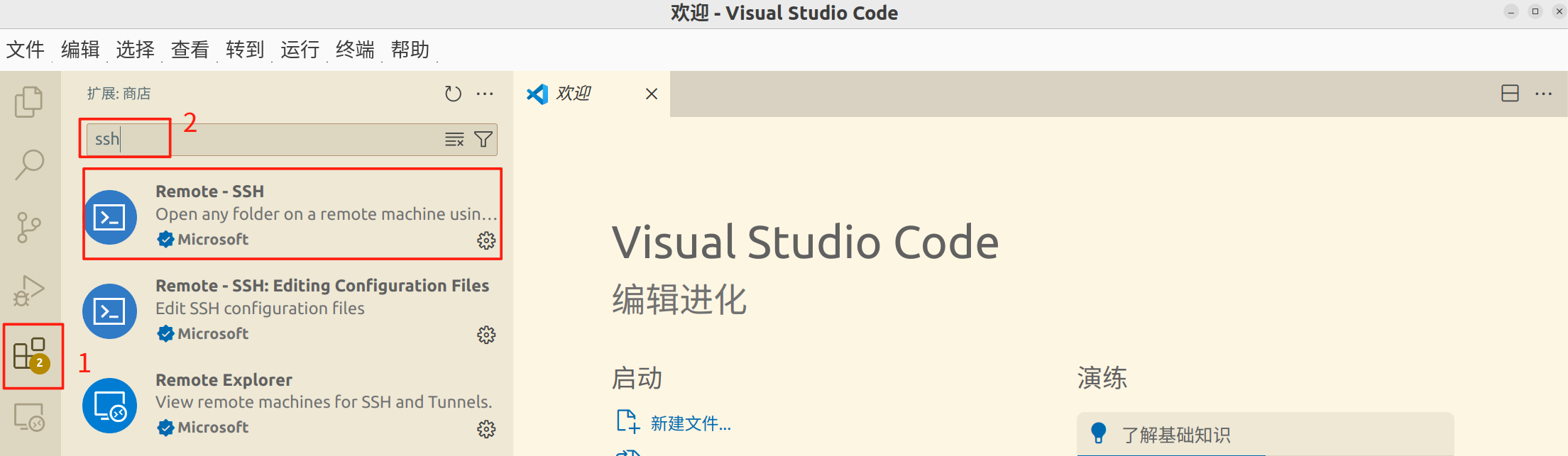Click the New File icon beside 新建文件
Image resolution: width=1568 pixels, height=456 pixels.
[628, 421]
